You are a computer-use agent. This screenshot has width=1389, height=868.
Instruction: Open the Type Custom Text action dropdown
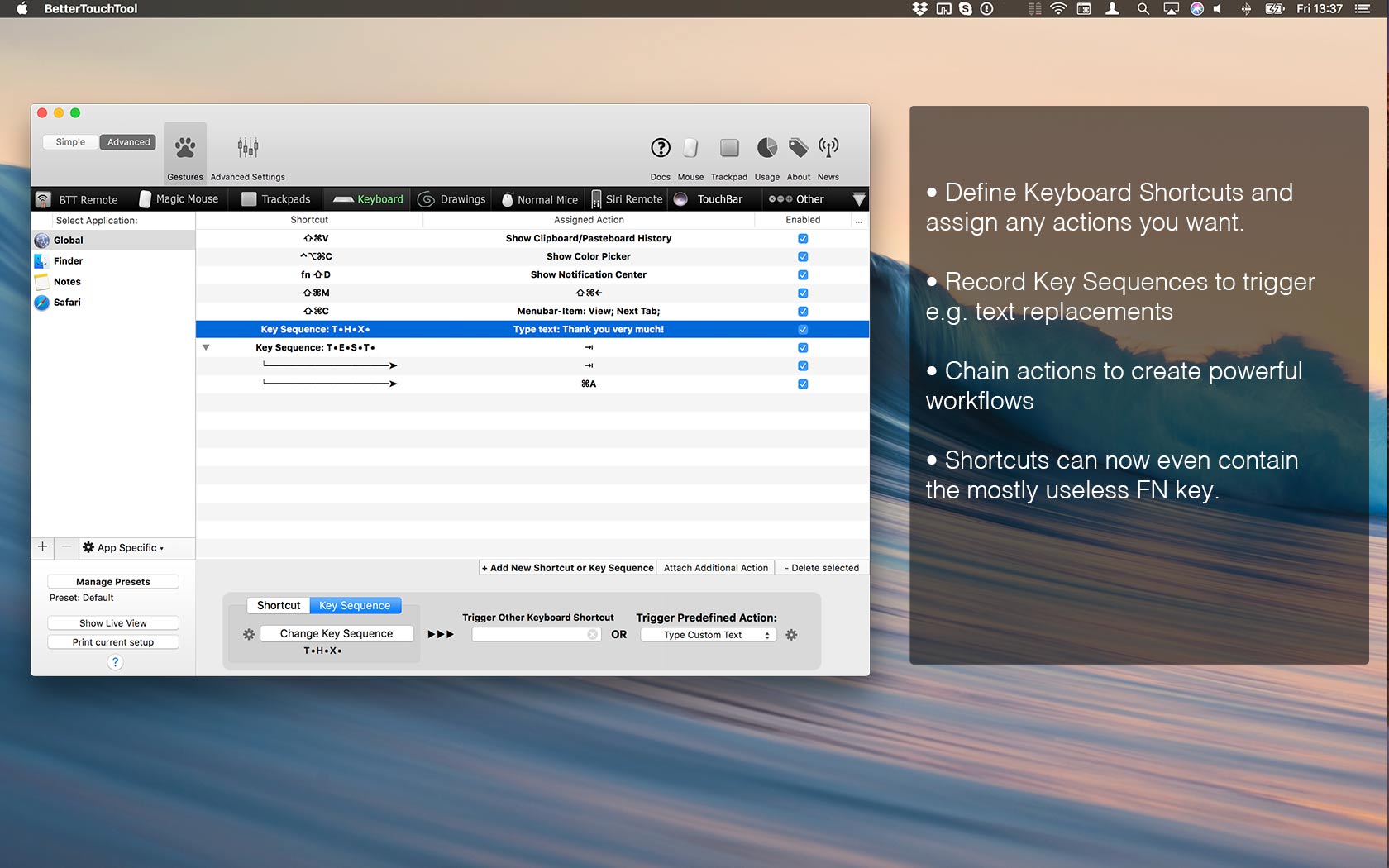coord(707,634)
